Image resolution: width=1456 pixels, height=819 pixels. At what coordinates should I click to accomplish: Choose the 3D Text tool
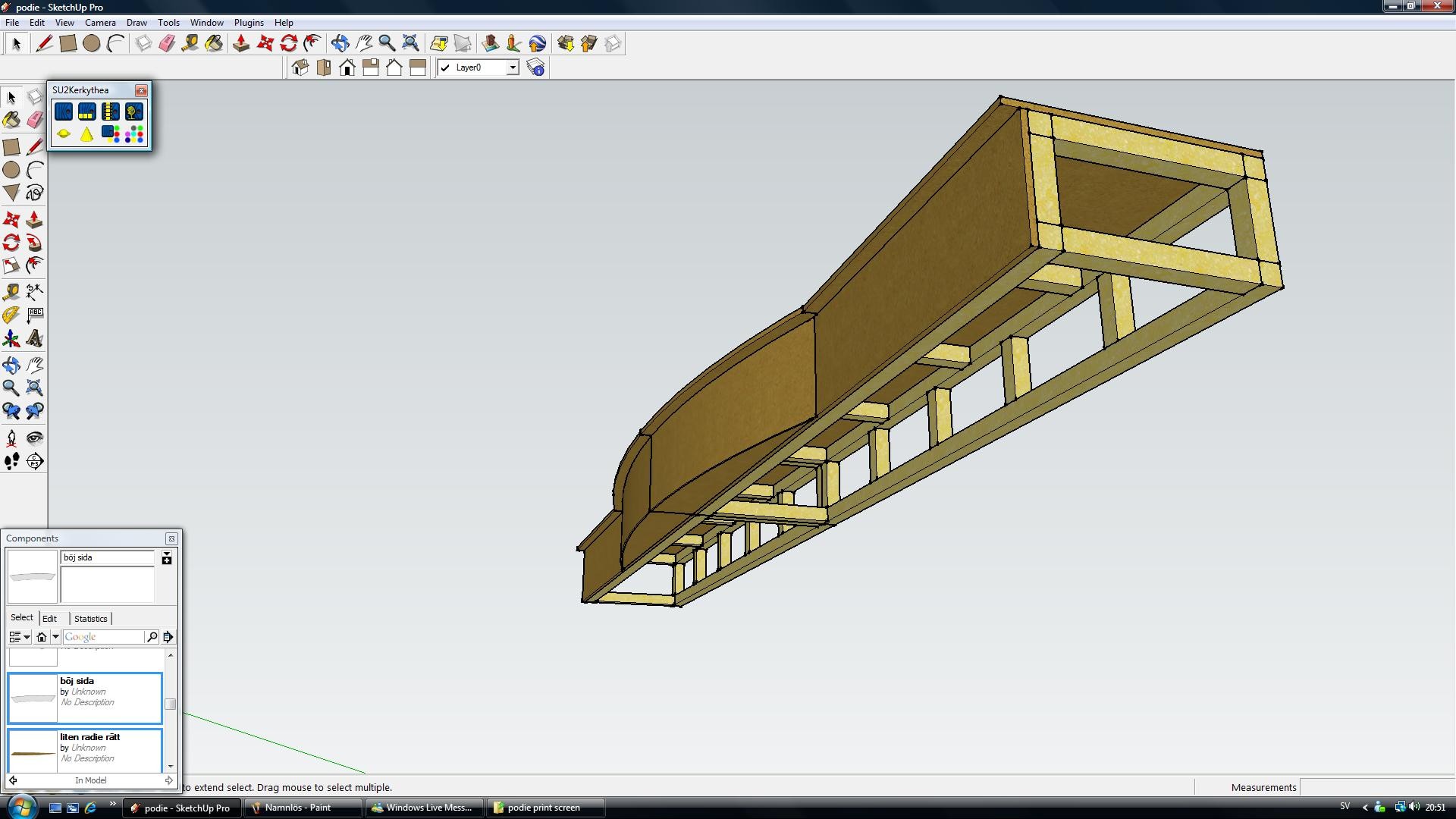(x=35, y=338)
